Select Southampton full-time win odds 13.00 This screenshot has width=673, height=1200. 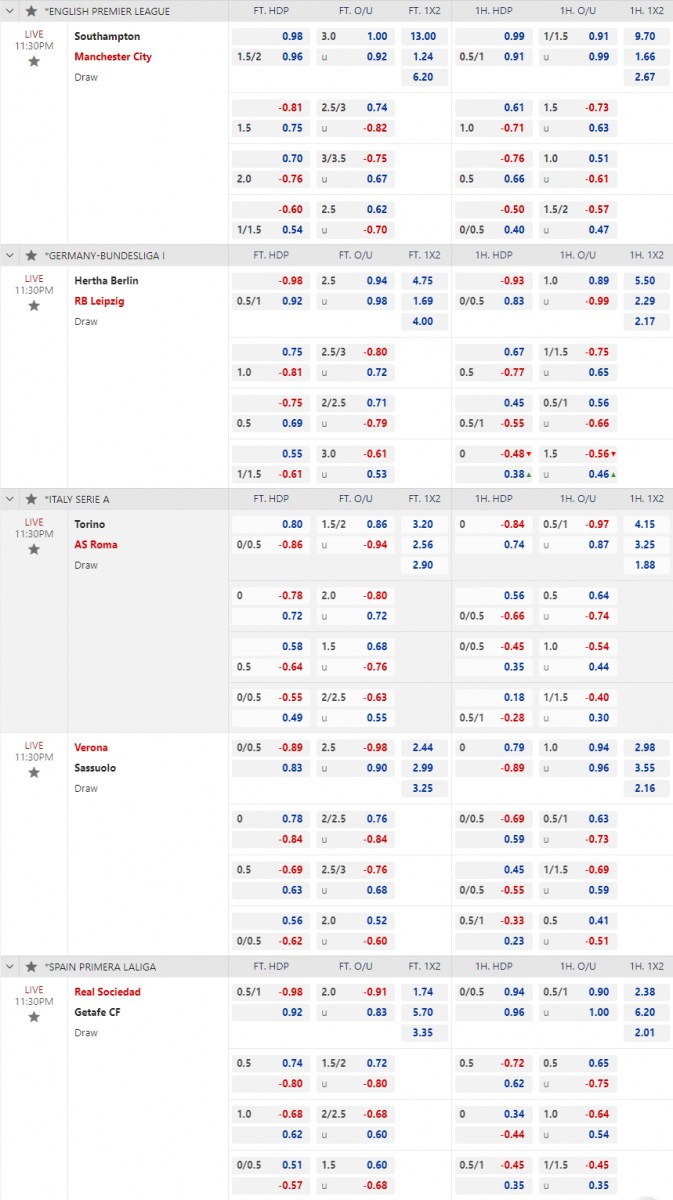(x=423, y=36)
